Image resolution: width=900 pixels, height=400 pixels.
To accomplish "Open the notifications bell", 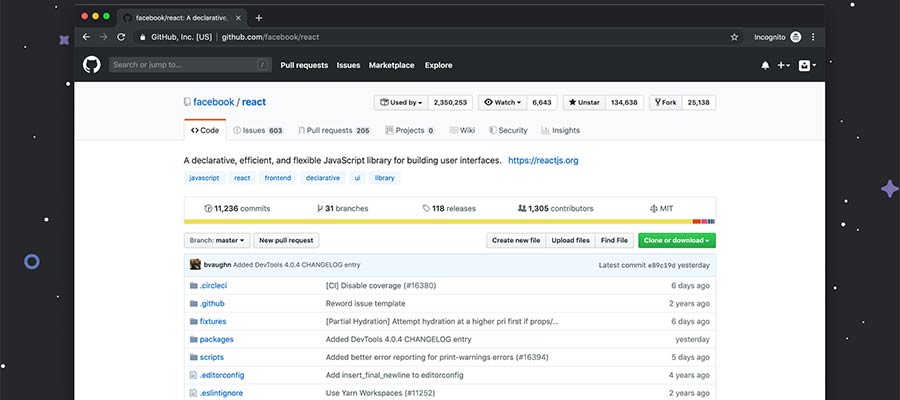I will point(765,65).
